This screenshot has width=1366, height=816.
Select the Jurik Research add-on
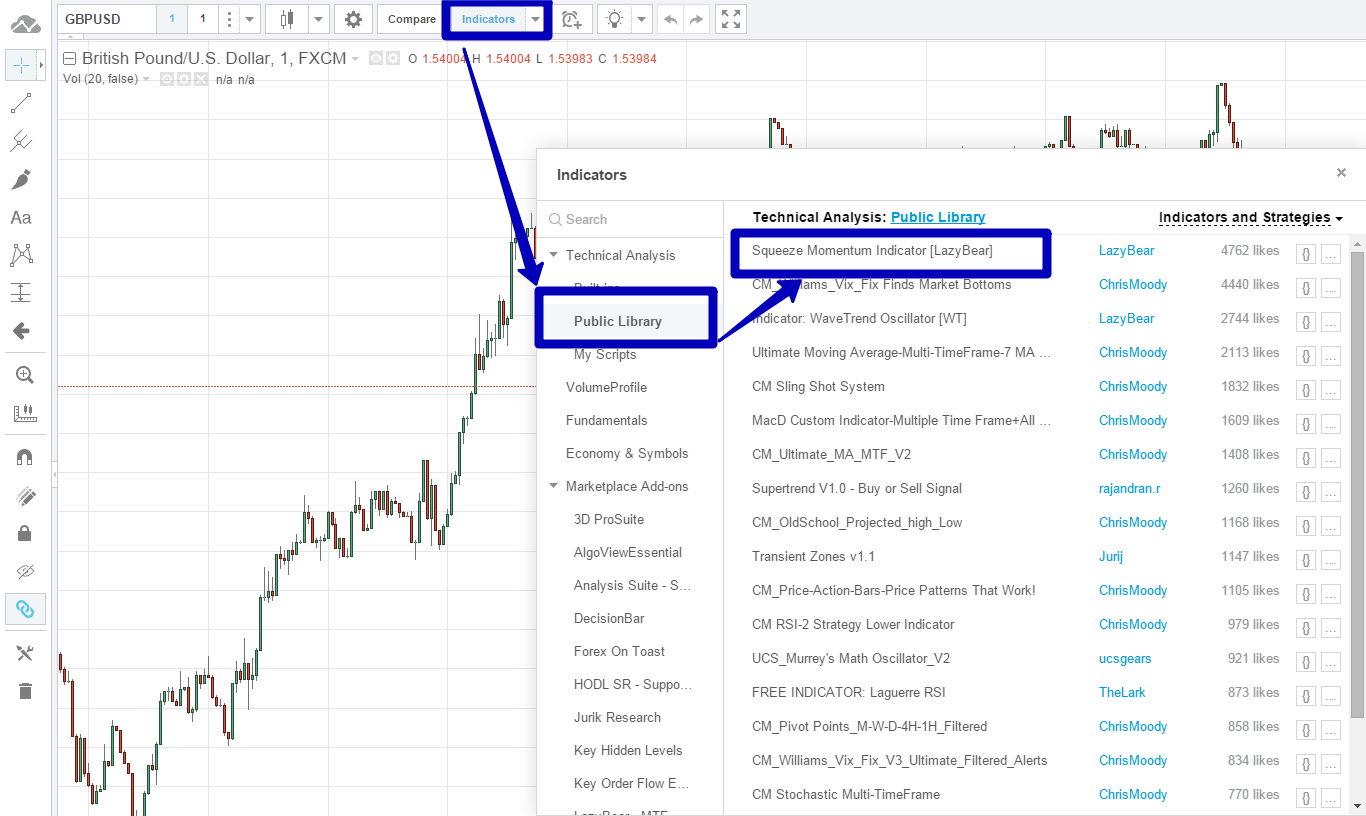[x=617, y=717]
